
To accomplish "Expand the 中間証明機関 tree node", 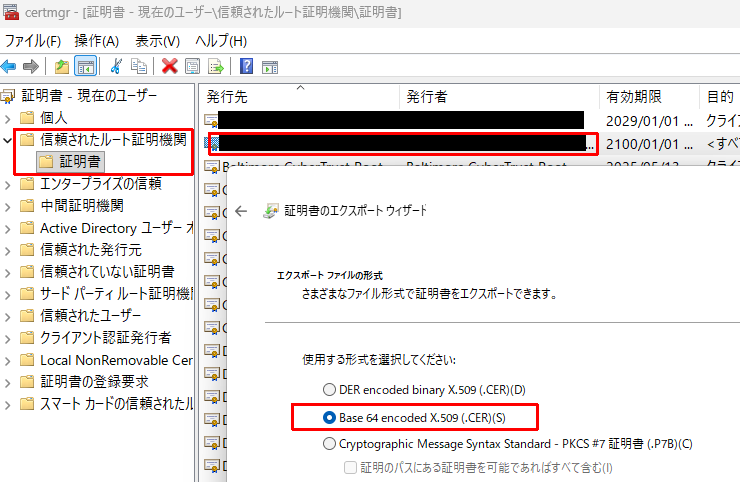I will [9, 206].
